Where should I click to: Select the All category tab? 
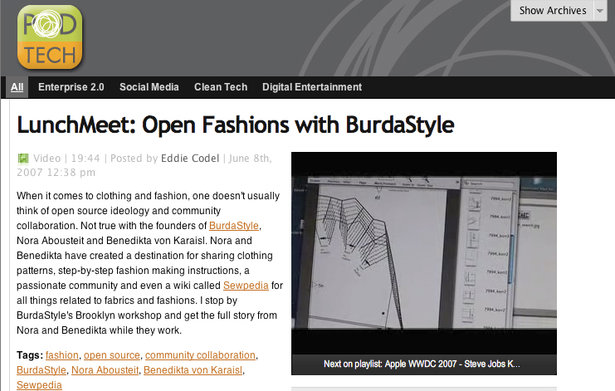point(17,87)
